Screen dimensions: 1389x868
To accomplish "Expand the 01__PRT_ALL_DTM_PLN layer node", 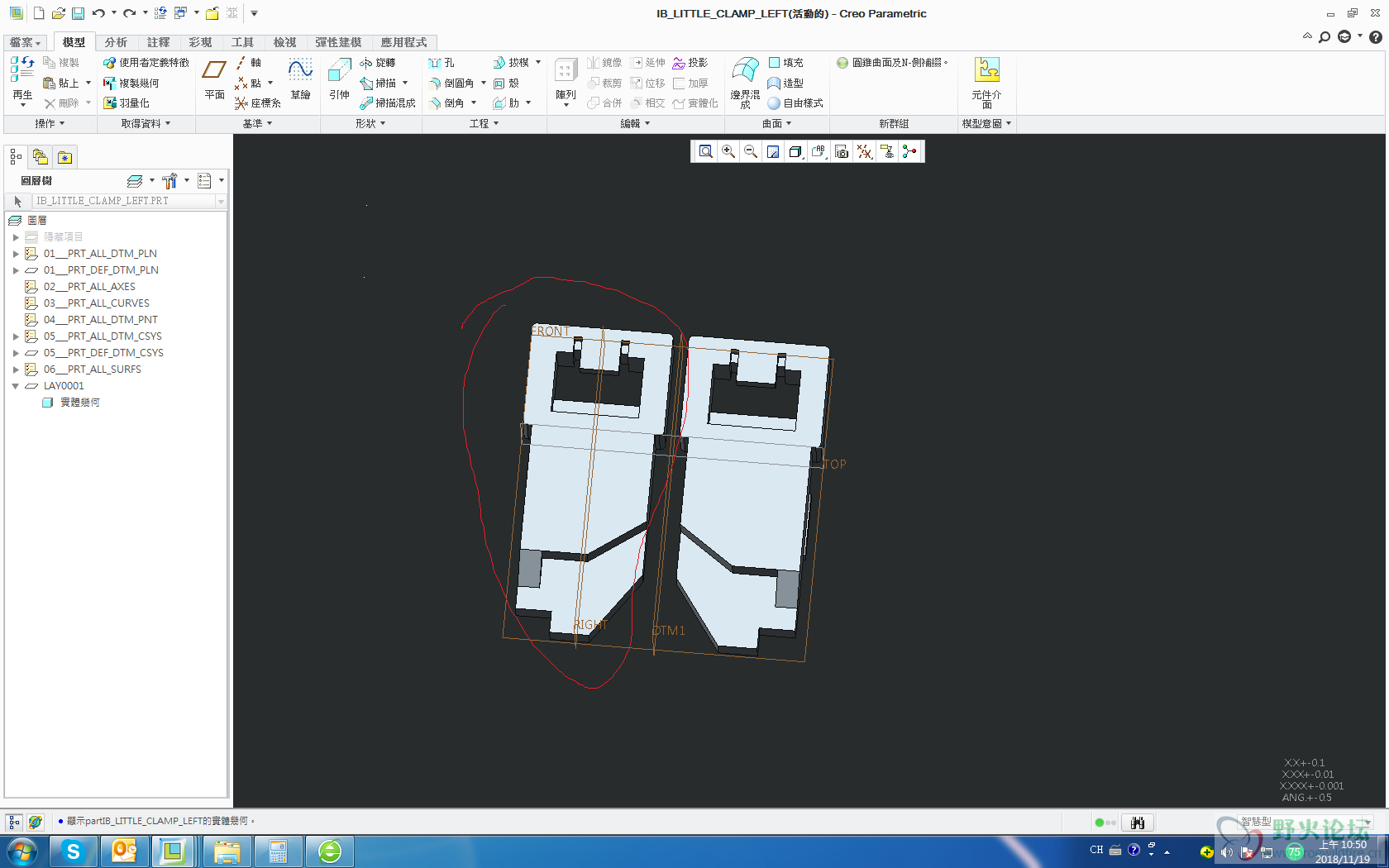I will [x=16, y=254].
